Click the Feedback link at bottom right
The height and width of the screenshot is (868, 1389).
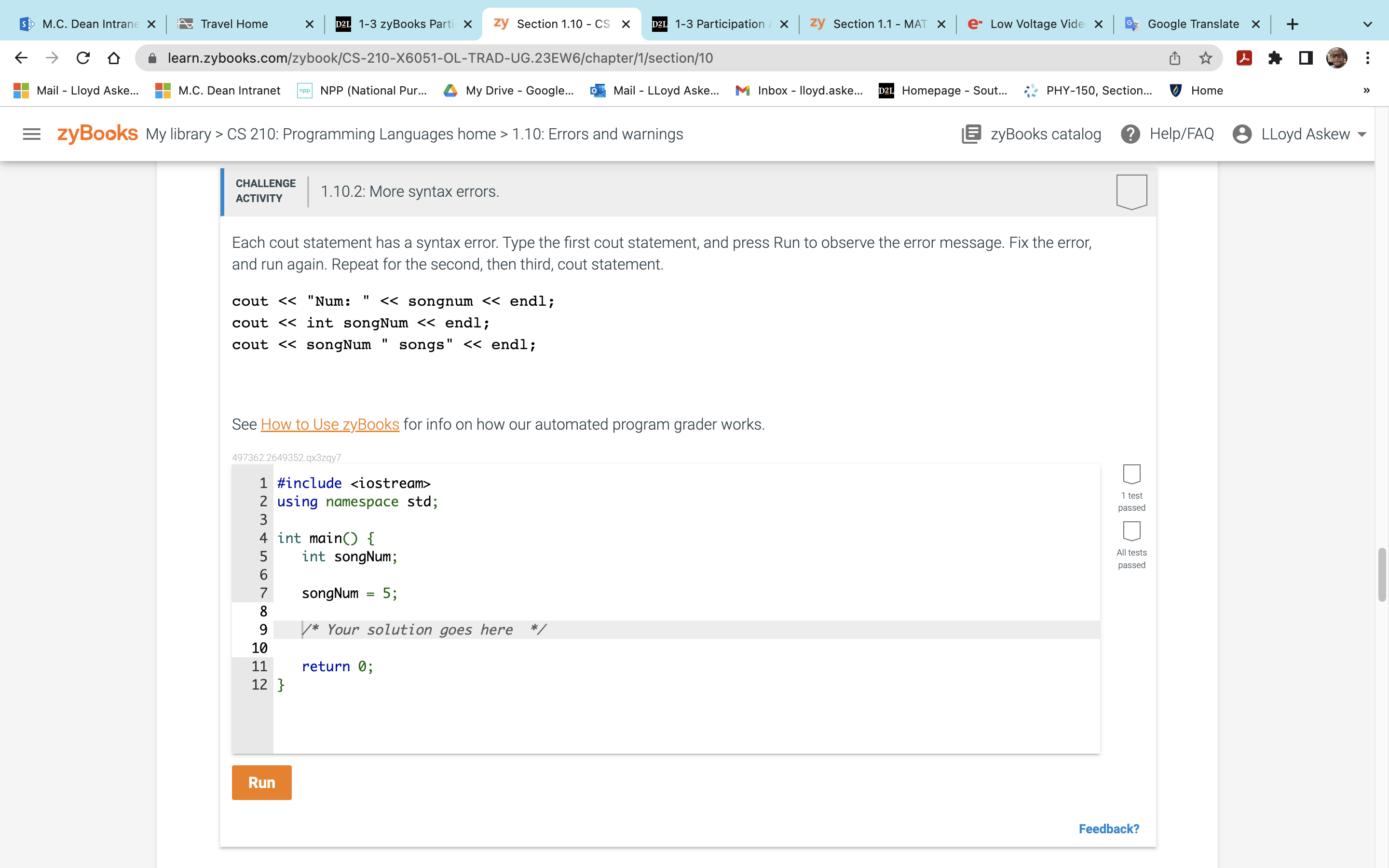pos(1108,828)
